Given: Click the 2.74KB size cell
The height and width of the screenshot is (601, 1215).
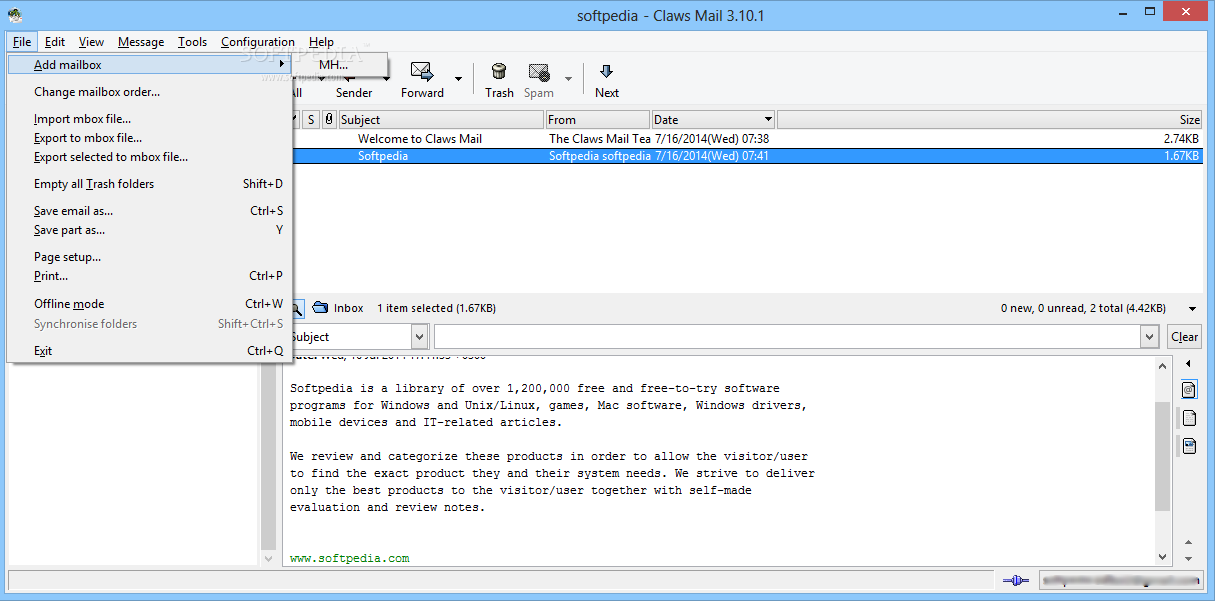Looking at the screenshot, I should (x=1181, y=139).
